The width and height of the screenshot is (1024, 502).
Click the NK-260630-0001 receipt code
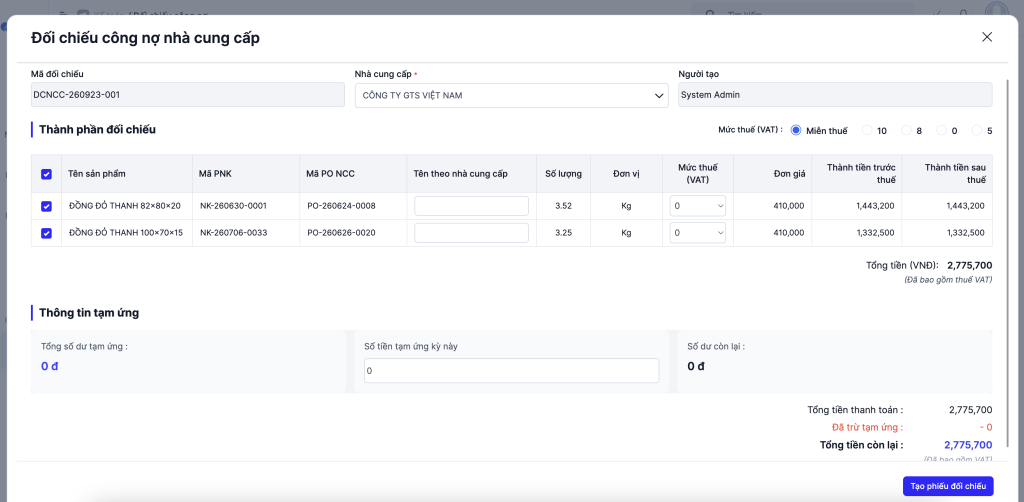(x=233, y=206)
